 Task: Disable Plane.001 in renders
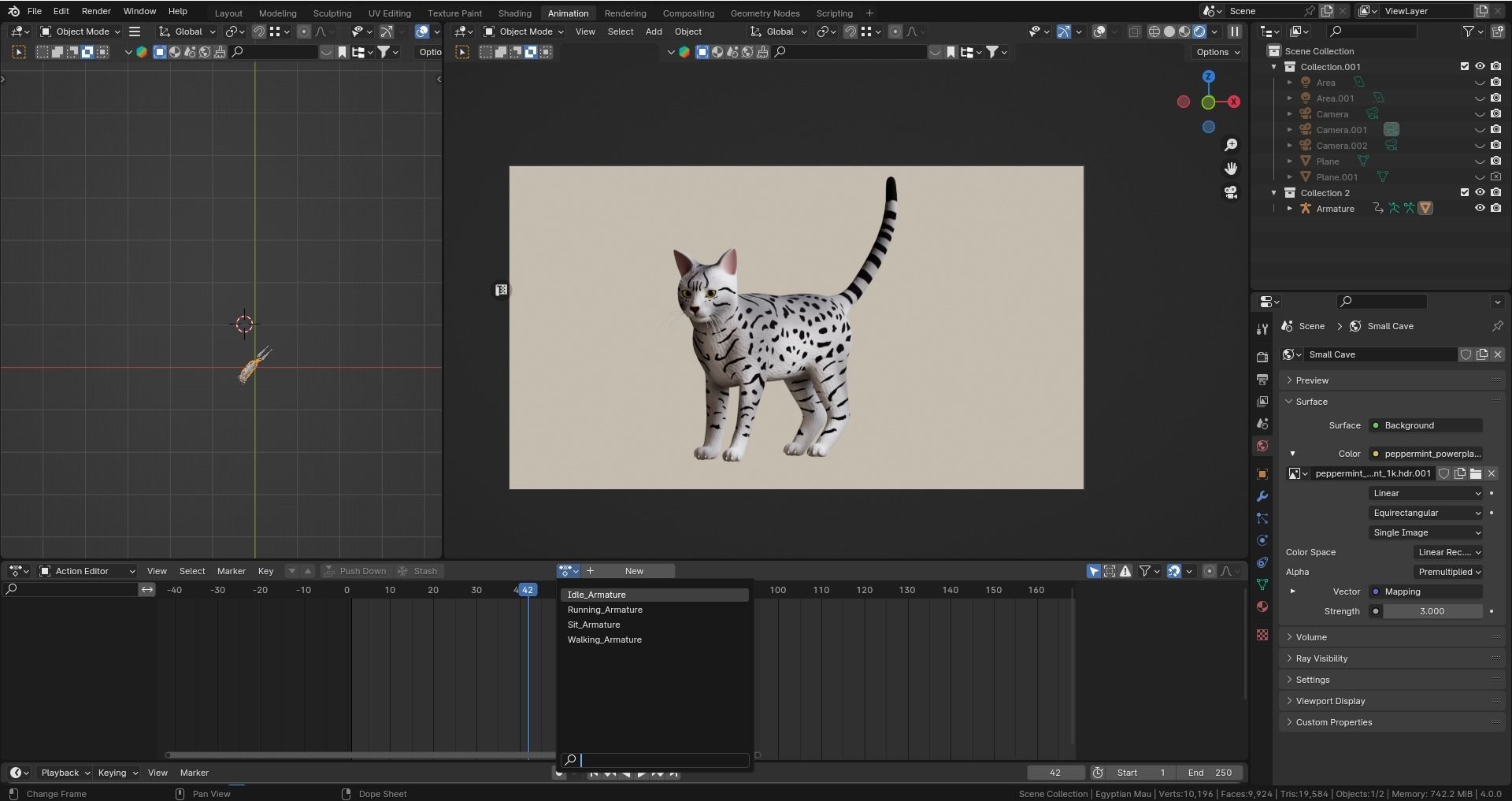(x=1495, y=177)
